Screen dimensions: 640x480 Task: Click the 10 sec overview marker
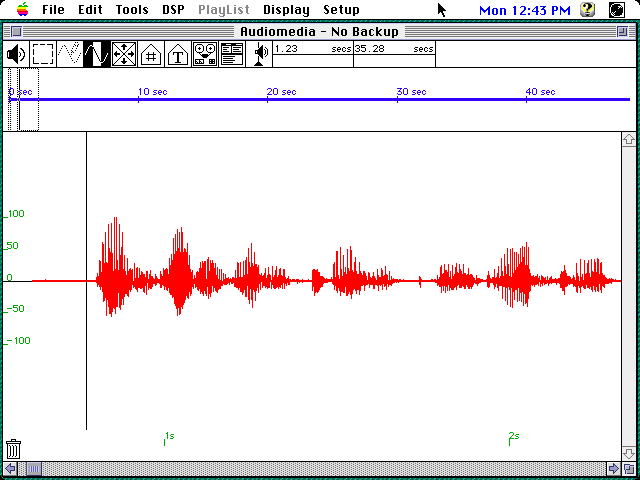pos(152,92)
